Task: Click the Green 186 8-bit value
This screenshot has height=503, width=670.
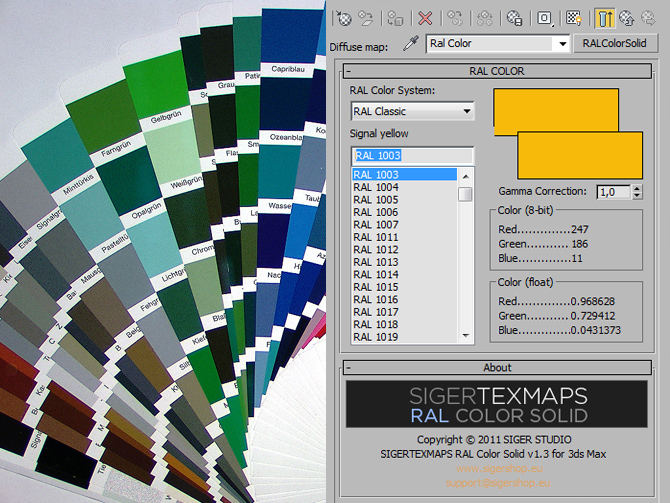Action: point(580,244)
